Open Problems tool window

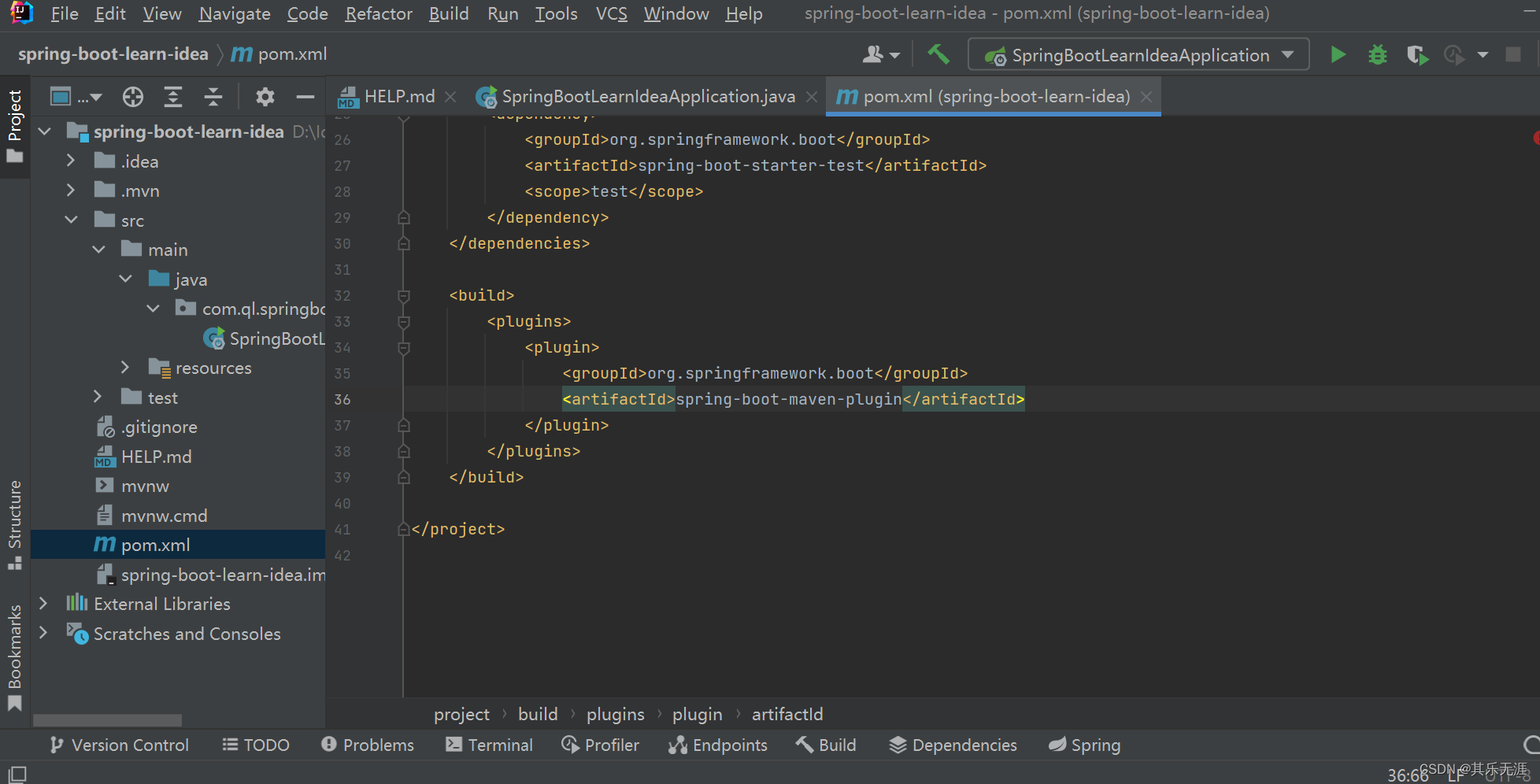click(368, 745)
